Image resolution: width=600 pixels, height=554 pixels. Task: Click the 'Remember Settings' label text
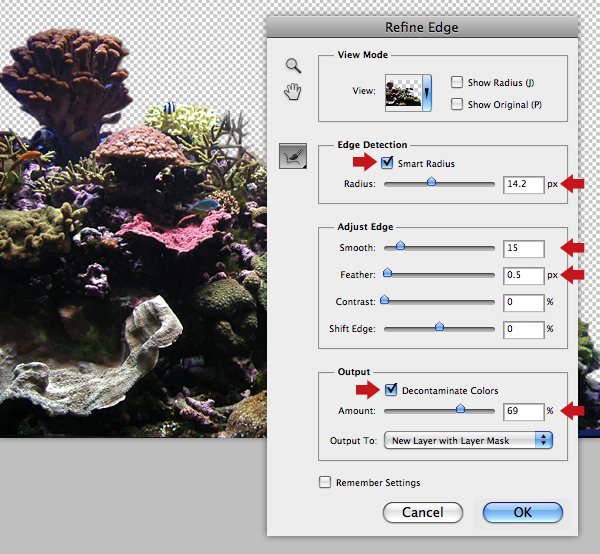point(378,483)
